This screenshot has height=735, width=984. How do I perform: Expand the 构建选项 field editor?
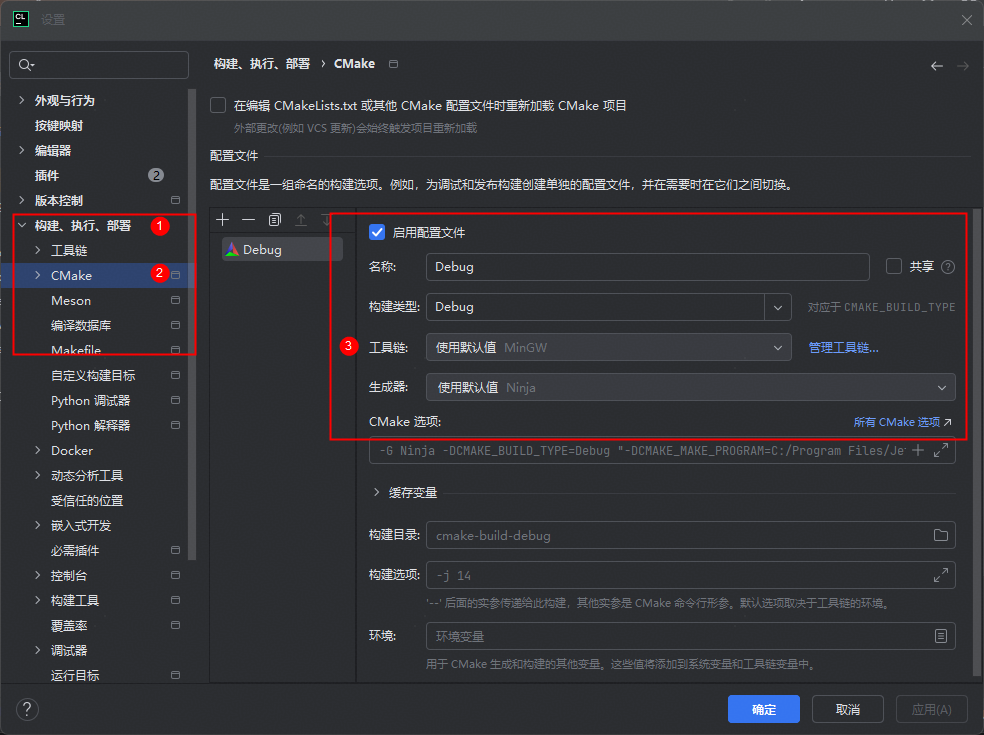941,575
